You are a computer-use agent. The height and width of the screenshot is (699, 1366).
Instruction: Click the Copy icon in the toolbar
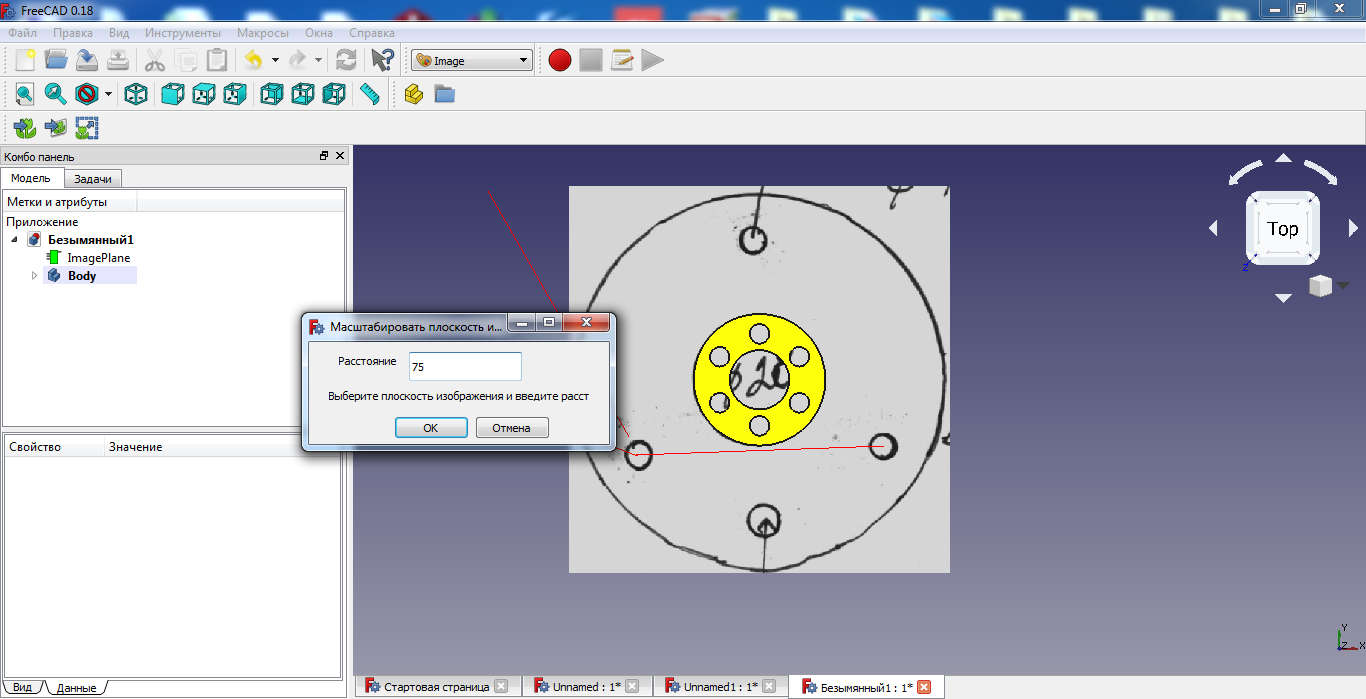185,60
